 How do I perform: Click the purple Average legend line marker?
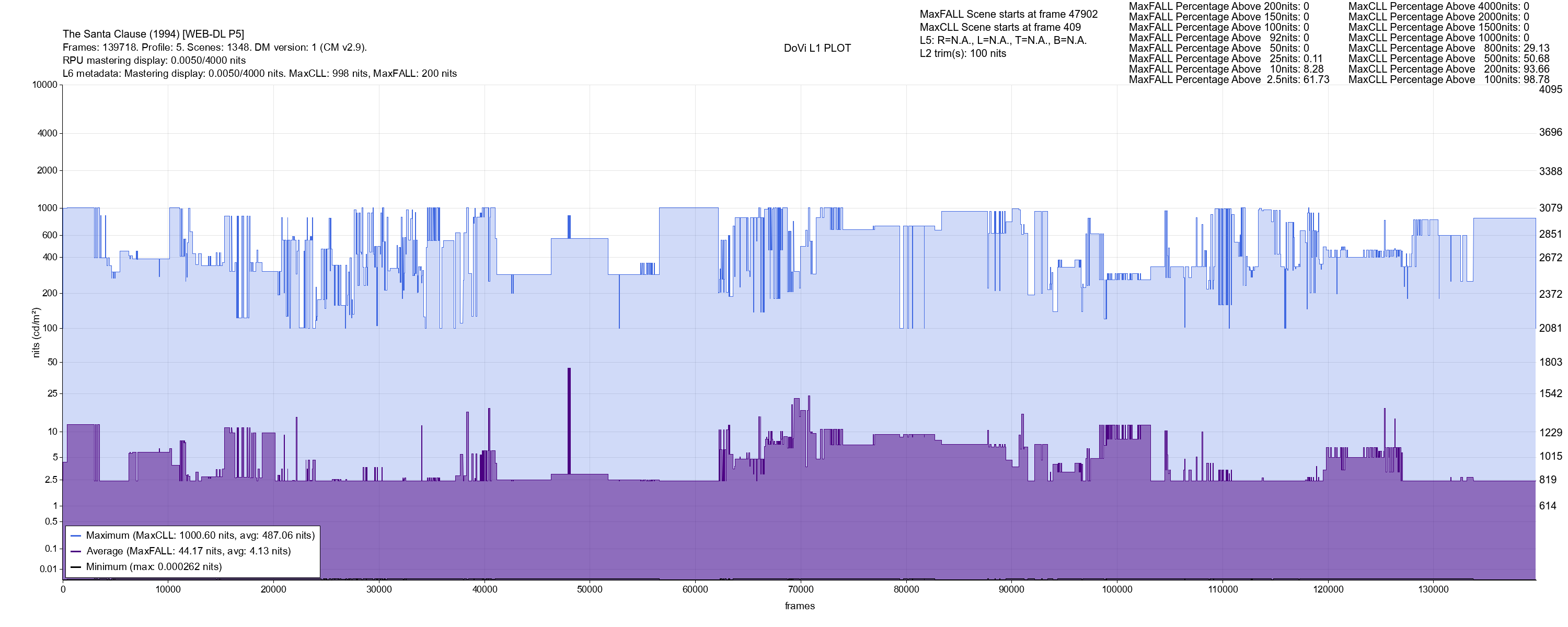(75, 552)
